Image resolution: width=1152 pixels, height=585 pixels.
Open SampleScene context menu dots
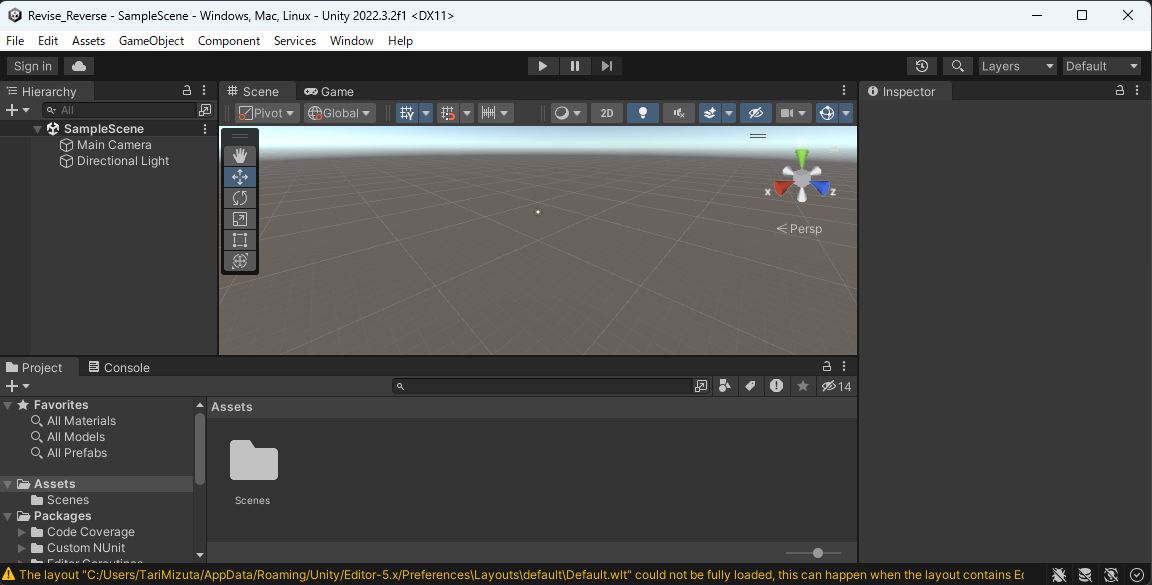(x=205, y=129)
